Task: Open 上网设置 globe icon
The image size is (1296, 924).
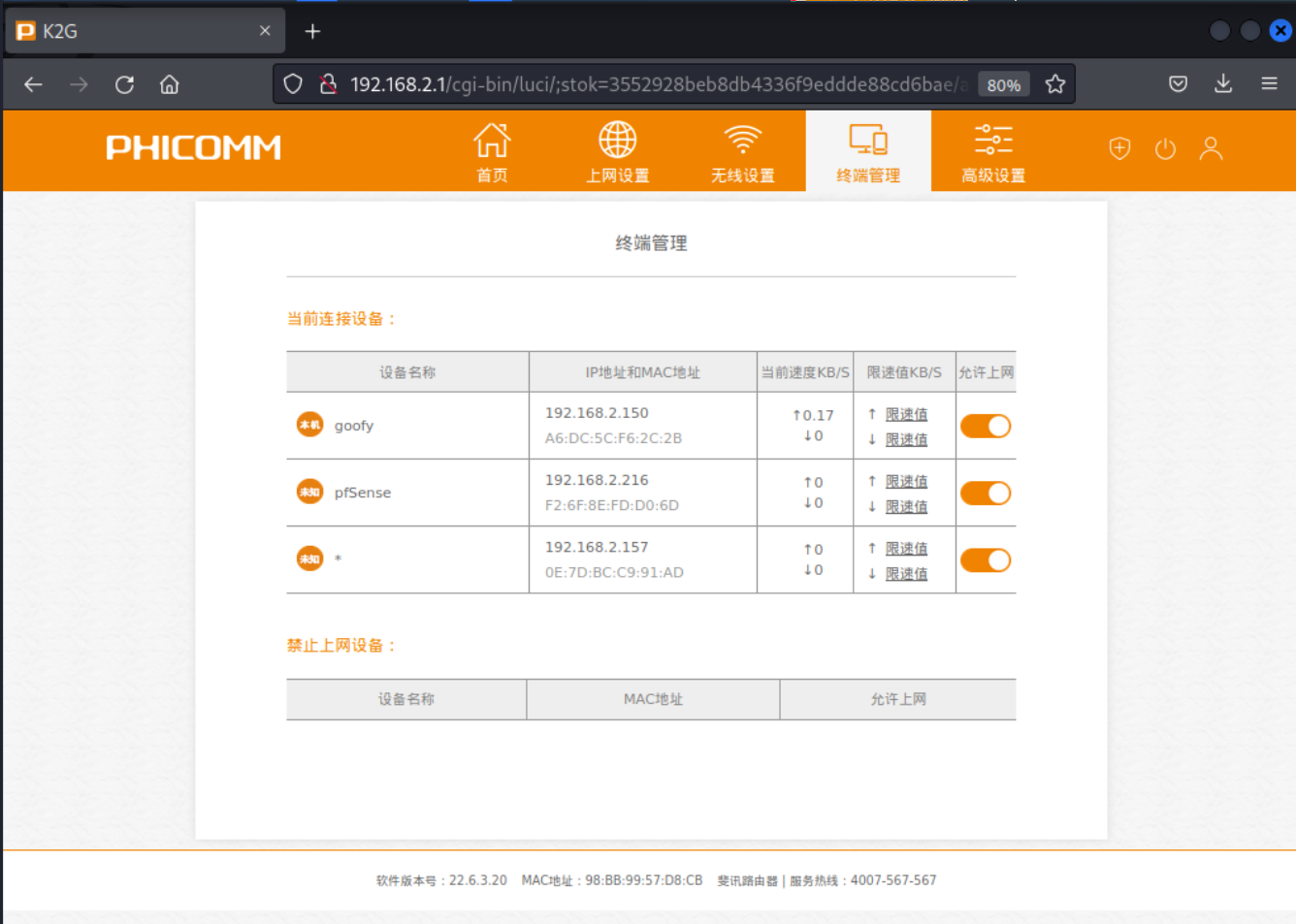Action: pos(617,142)
